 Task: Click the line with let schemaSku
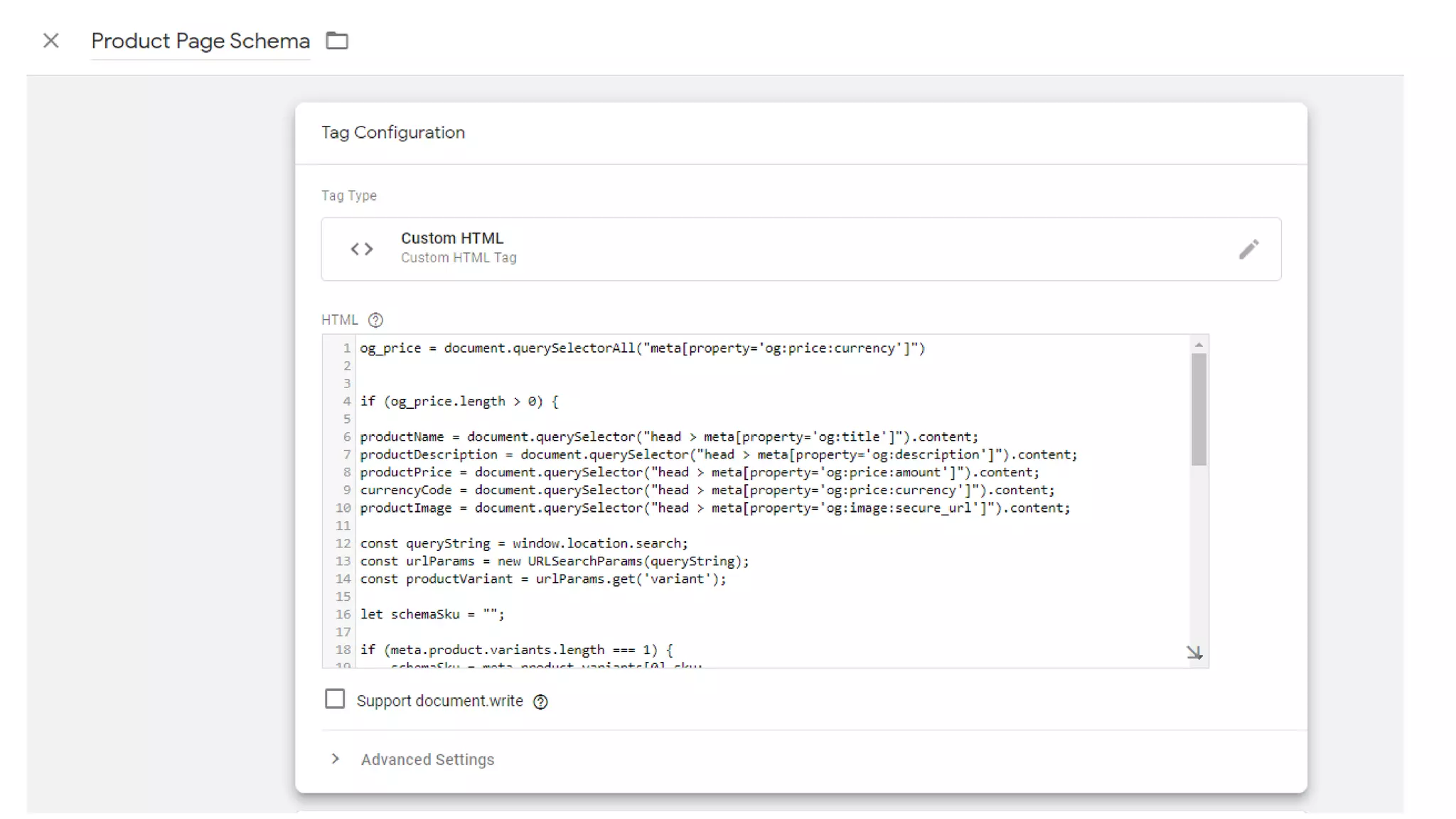pyautogui.click(x=432, y=614)
